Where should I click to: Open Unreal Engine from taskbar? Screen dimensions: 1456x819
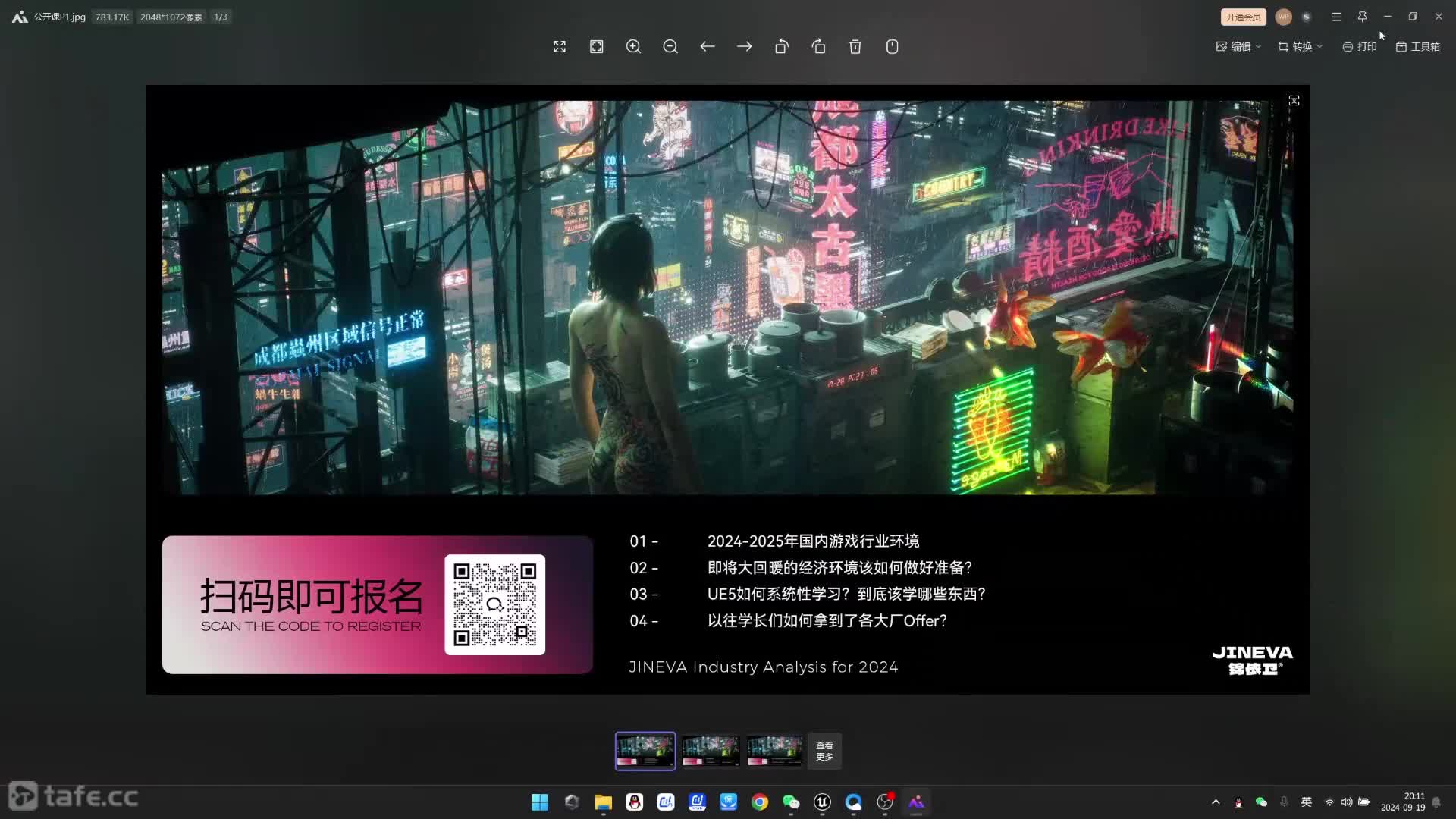pyautogui.click(x=823, y=802)
